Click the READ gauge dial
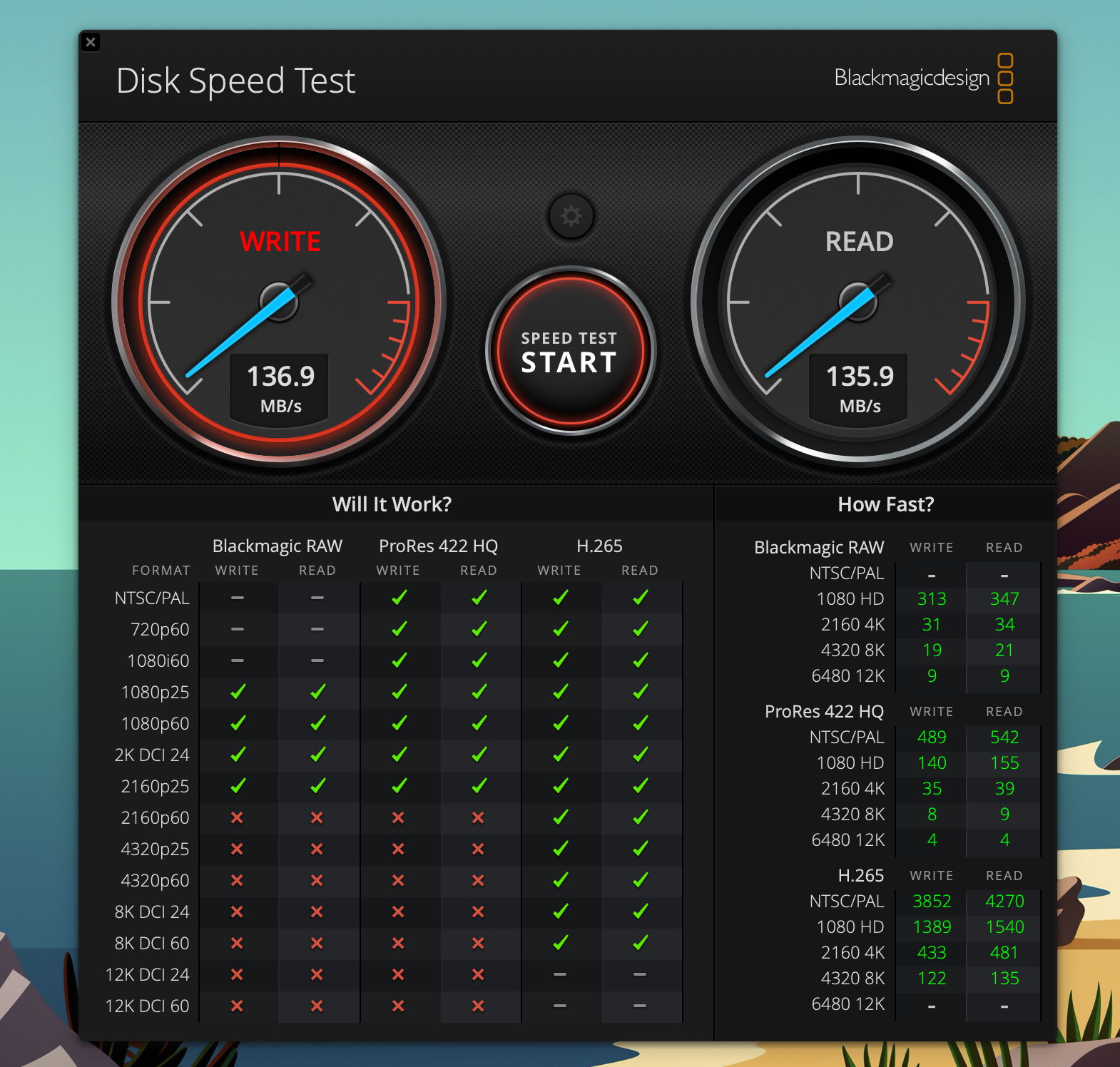The image size is (1120, 1067). coord(858,302)
